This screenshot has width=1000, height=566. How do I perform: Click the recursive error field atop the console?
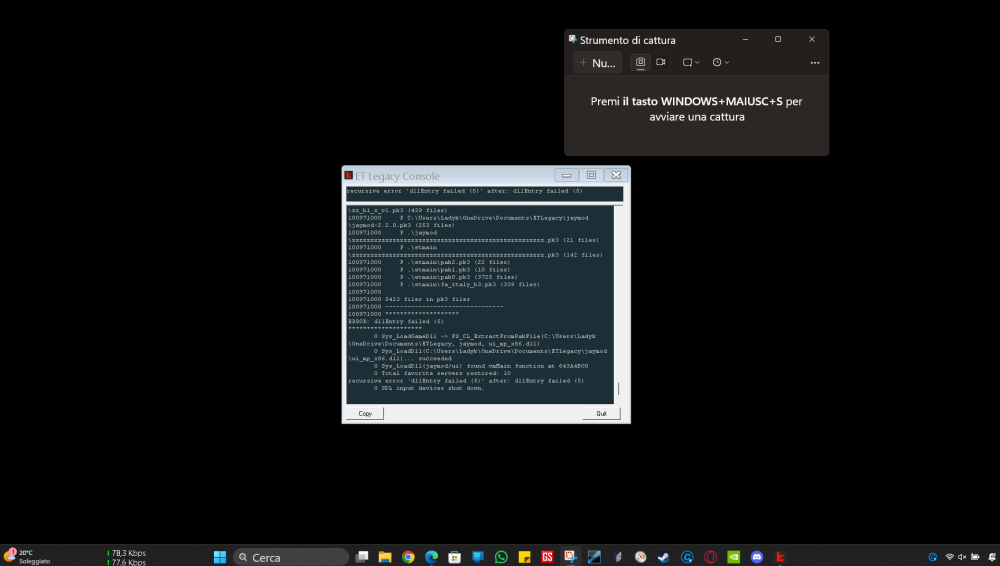pos(485,193)
